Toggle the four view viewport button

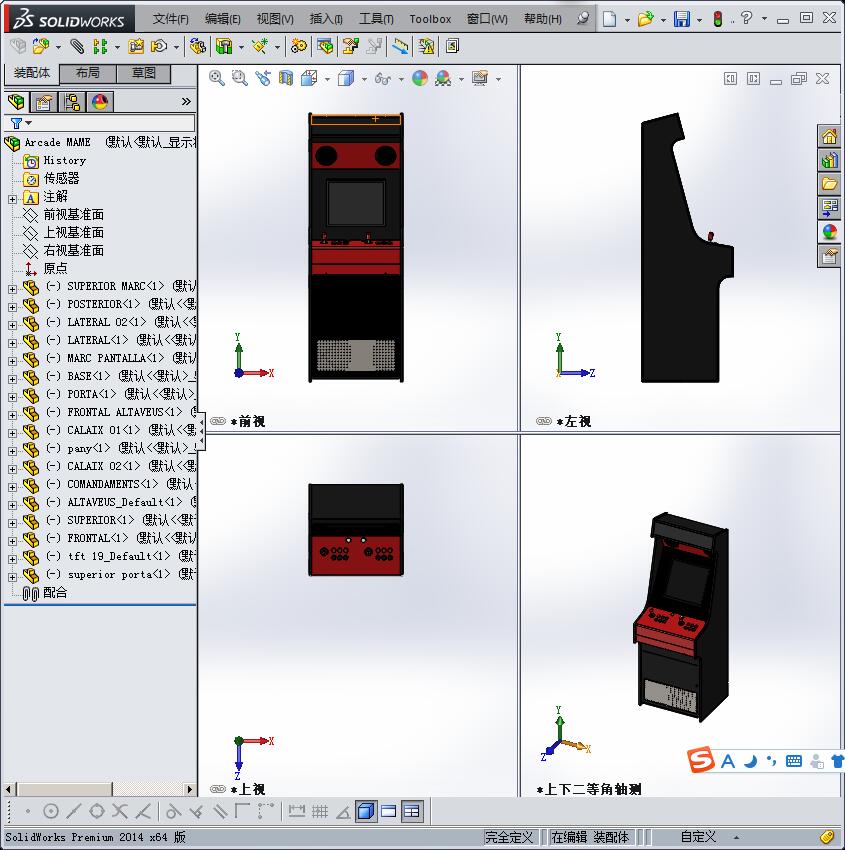pyautogui.click(x=412, y=812)
